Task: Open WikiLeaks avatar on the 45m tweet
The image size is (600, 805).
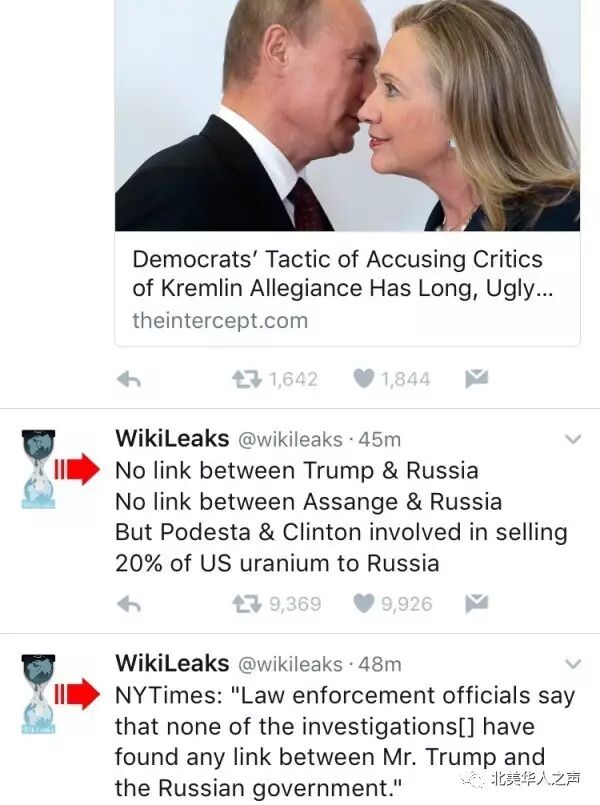Action: point(38,469)
